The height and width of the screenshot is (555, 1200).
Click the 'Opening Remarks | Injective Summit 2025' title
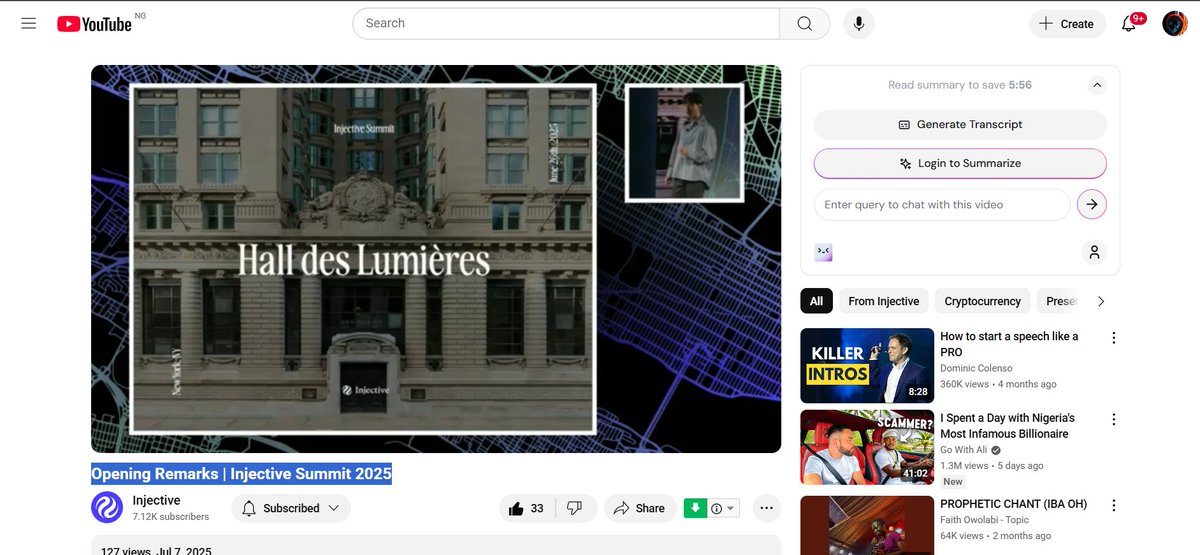(x=242, y=473)
